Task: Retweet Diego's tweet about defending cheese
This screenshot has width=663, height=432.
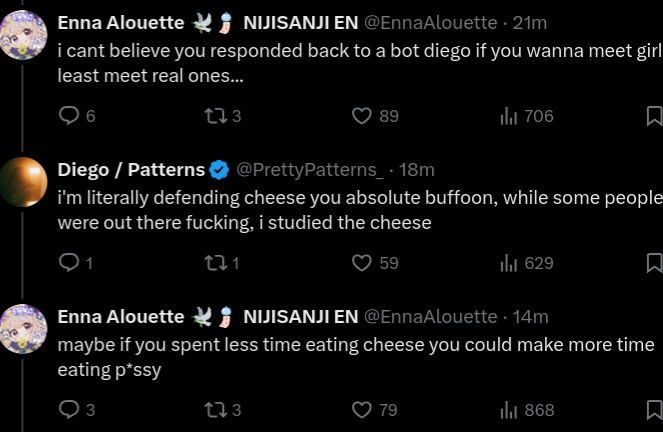Action: [x=213, y=263]
